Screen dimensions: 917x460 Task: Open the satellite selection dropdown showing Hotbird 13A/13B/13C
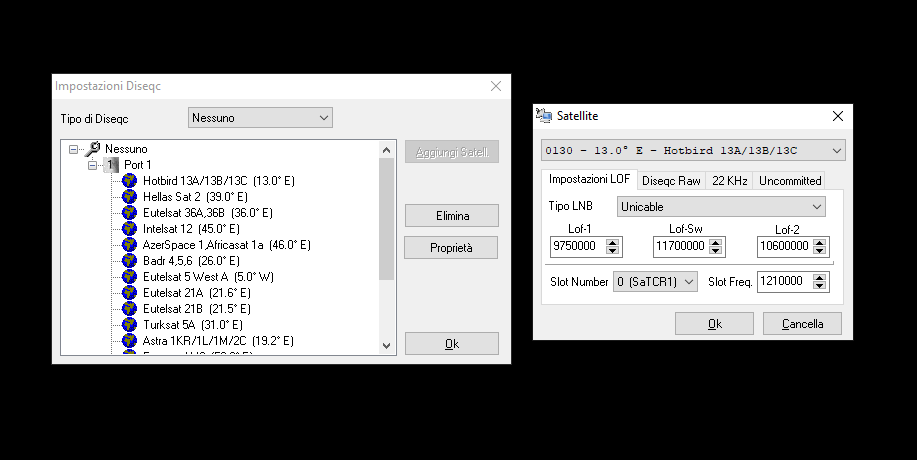693,150
